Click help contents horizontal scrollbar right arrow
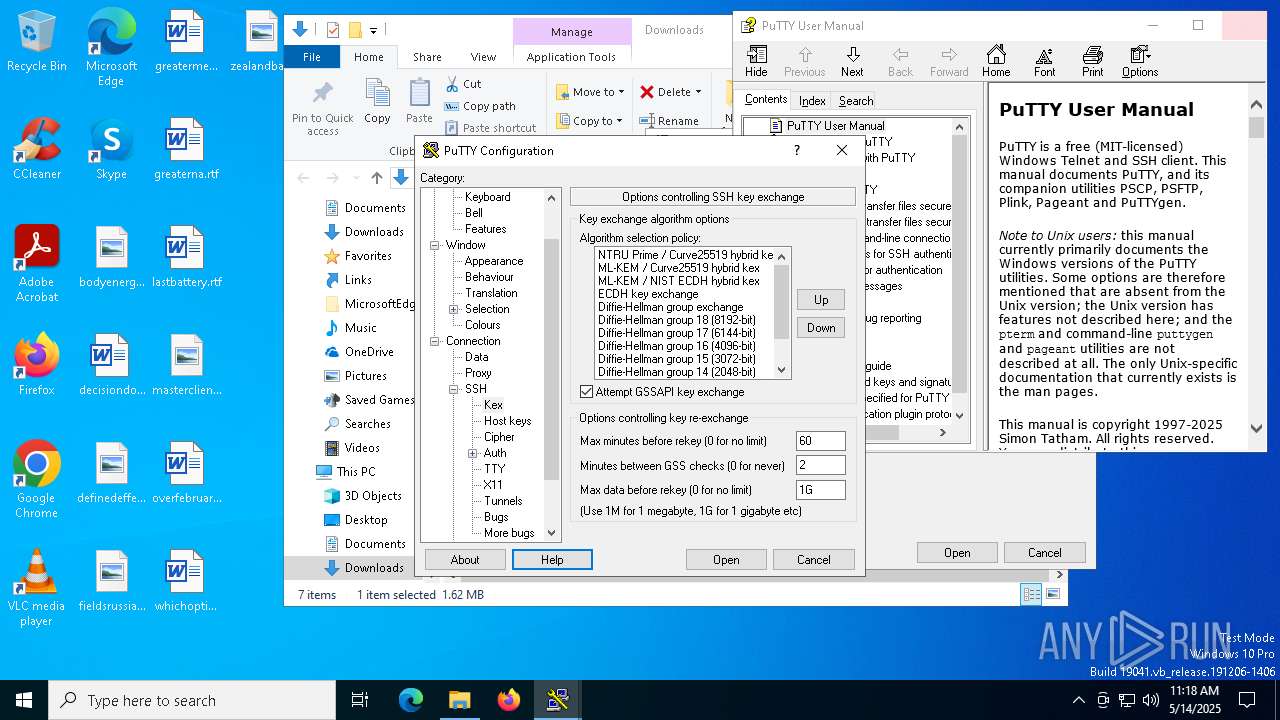The height and width of the screenshot is (720, 1280). click(942, 433)
